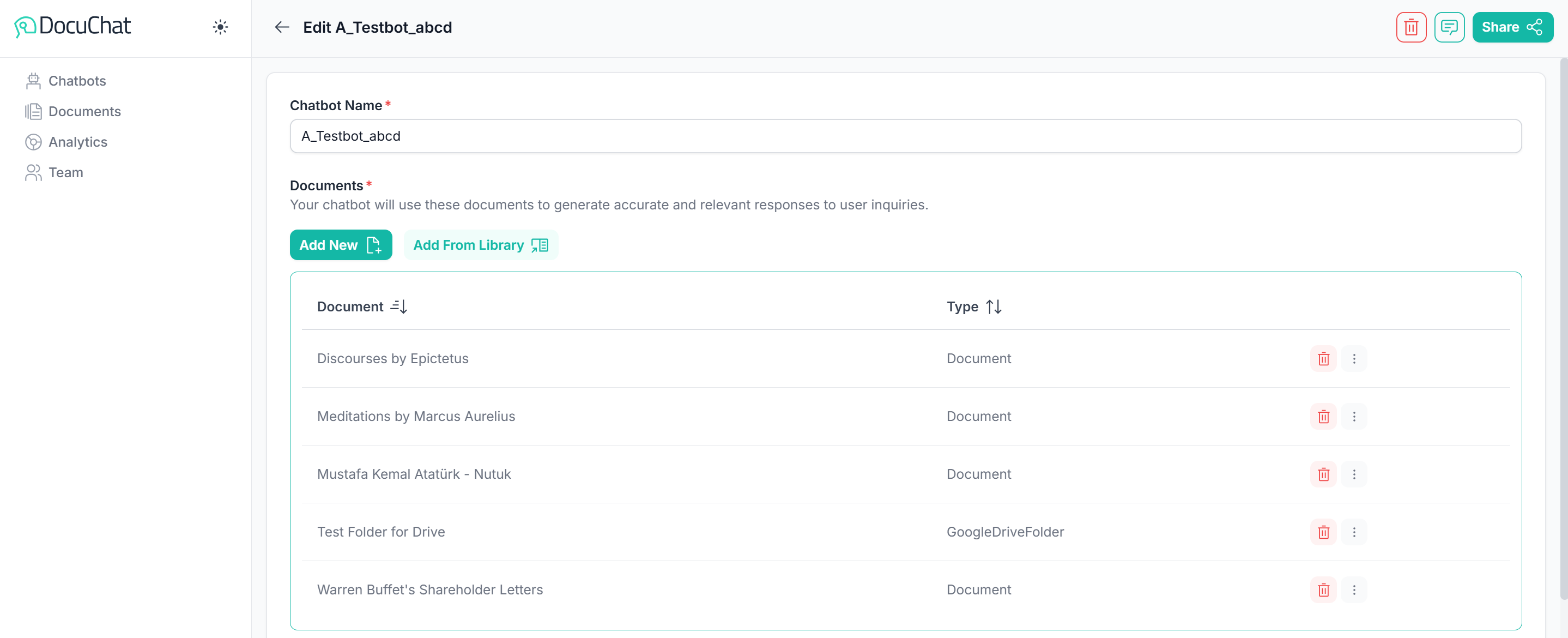
Task: Open Team in the sidebar
Action: pos(65,172)
